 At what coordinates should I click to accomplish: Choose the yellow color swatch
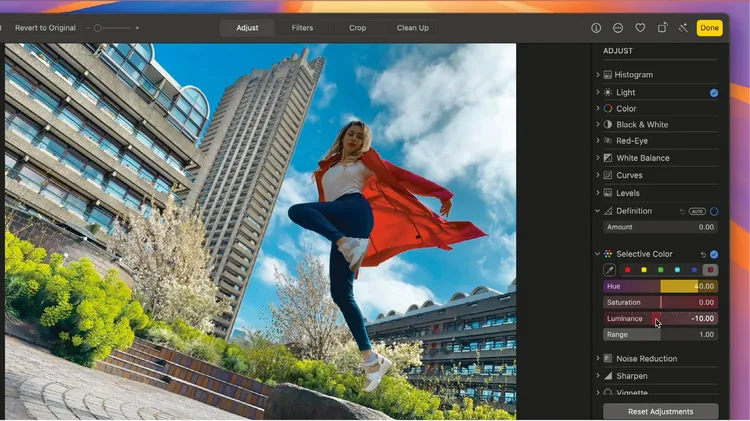click(644, 270)
